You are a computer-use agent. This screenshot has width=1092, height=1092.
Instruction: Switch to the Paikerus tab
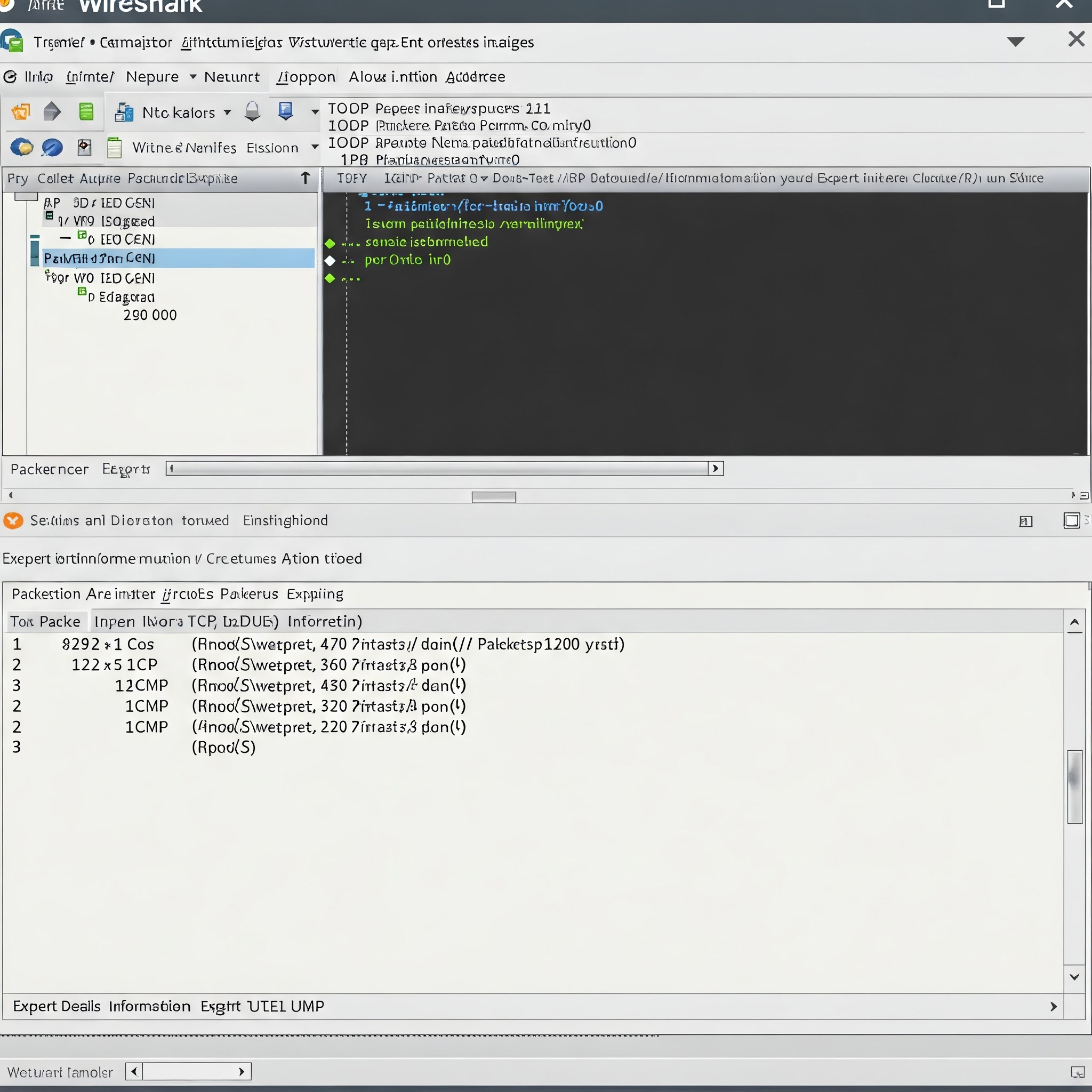[249, 594]
